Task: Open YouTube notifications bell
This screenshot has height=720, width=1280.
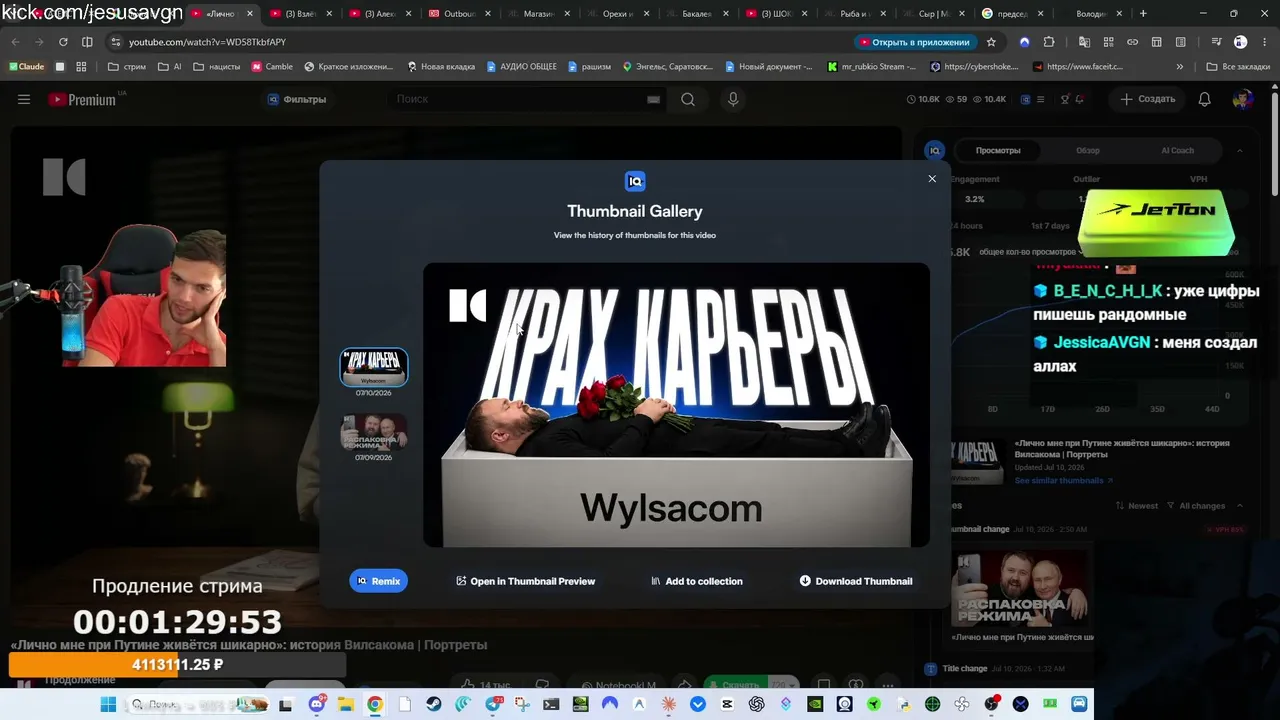Action: click(x=1205, y=99)
